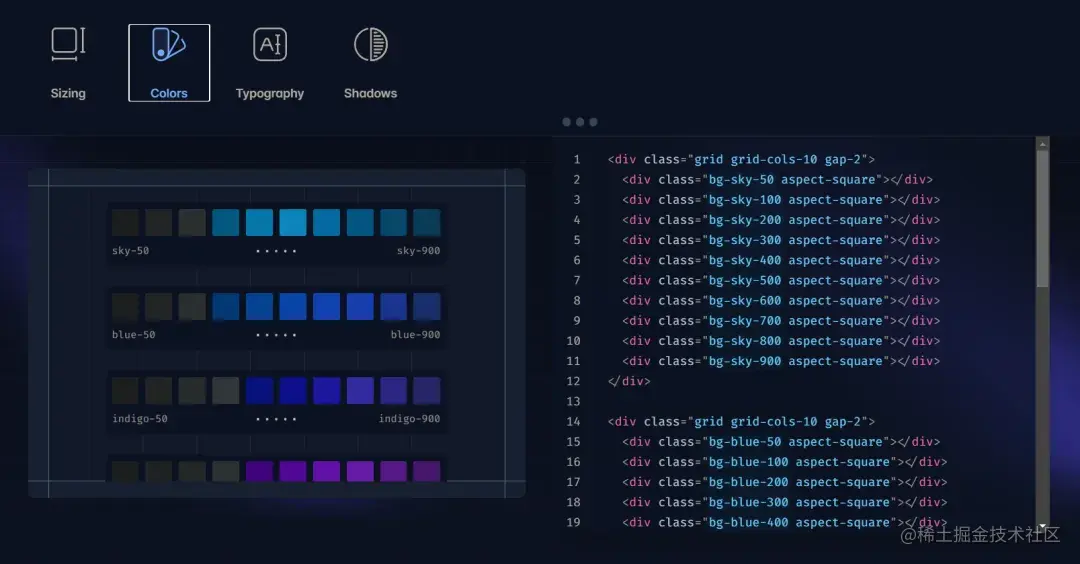Click the first window dot above code
The height and width of the screenshot is (564, 1080).
point(566,122)
